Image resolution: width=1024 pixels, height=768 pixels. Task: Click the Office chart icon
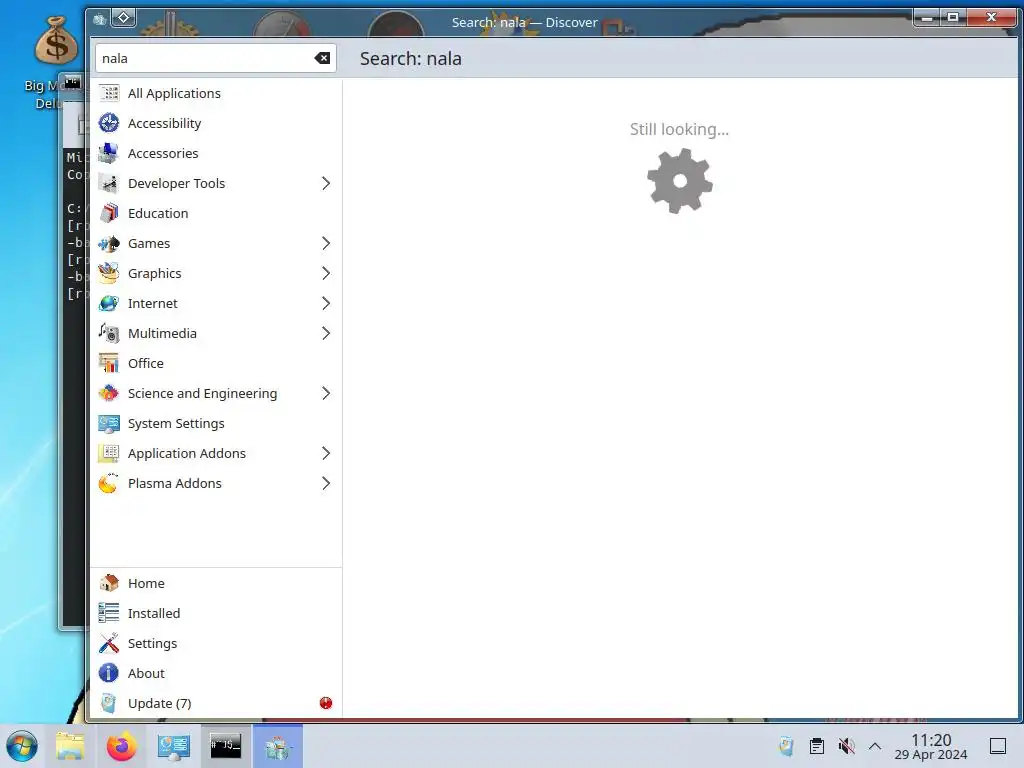click(108, 364)
